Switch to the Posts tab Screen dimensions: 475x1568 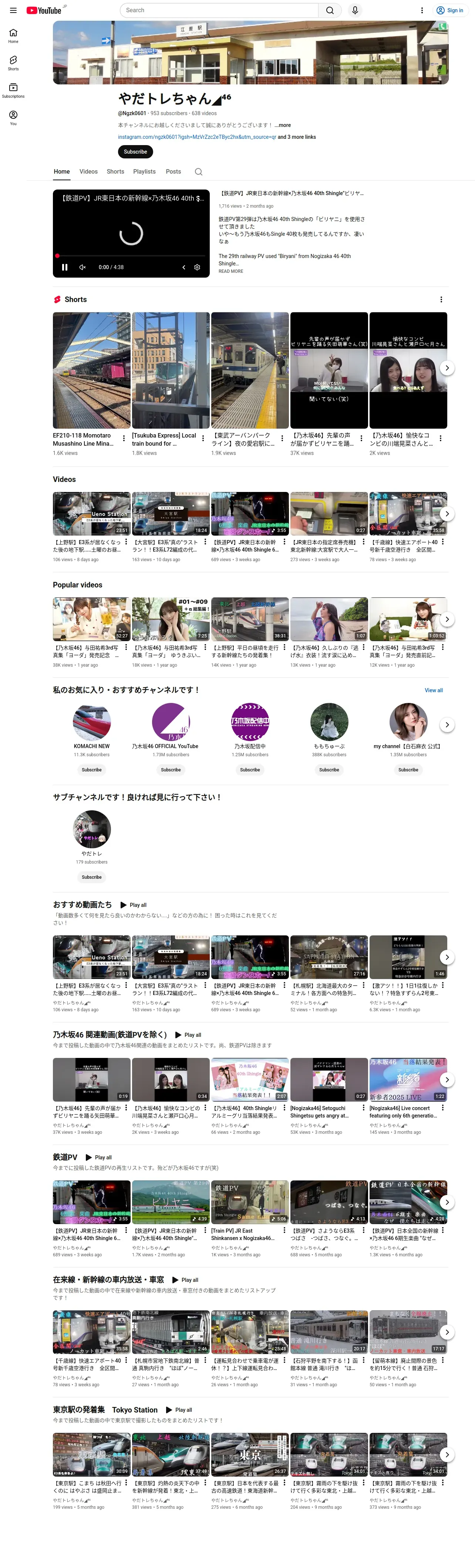174,172
